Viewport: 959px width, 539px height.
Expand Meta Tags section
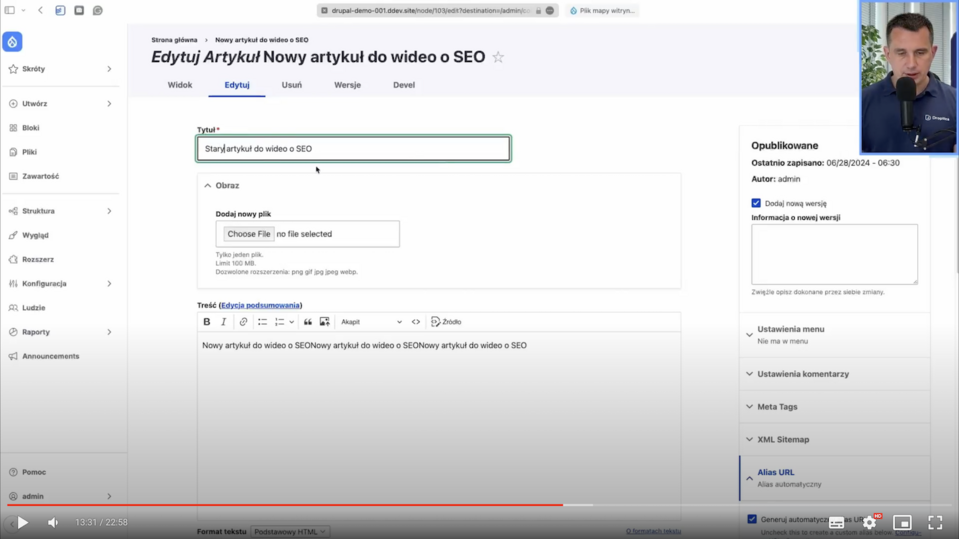[834, 407]
